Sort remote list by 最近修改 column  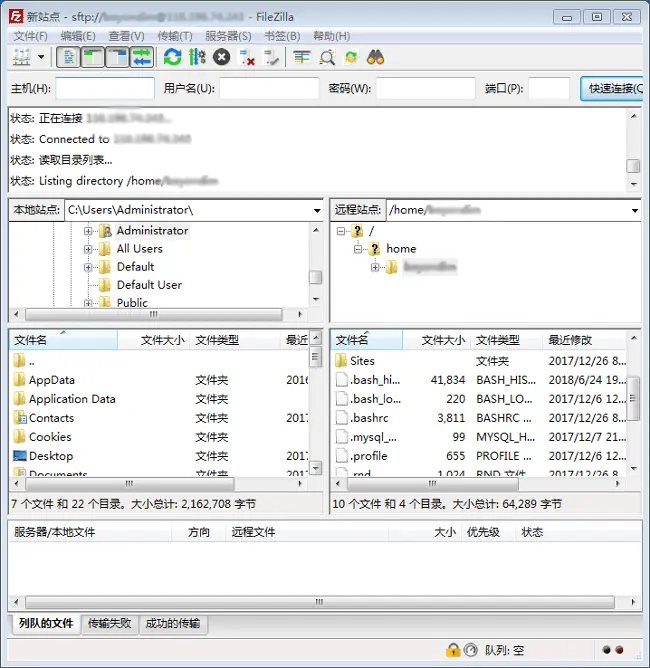tap(584, 340)
